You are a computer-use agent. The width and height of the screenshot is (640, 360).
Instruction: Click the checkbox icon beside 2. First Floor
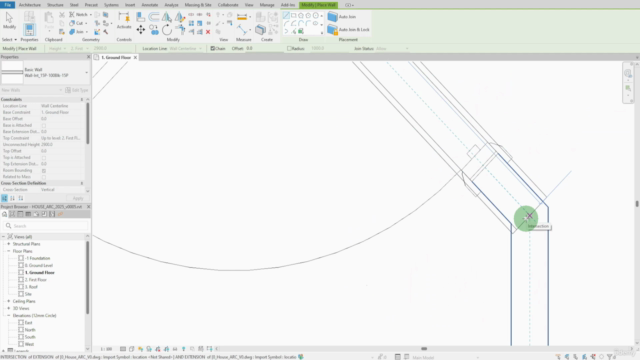click(x=21, y=280)
